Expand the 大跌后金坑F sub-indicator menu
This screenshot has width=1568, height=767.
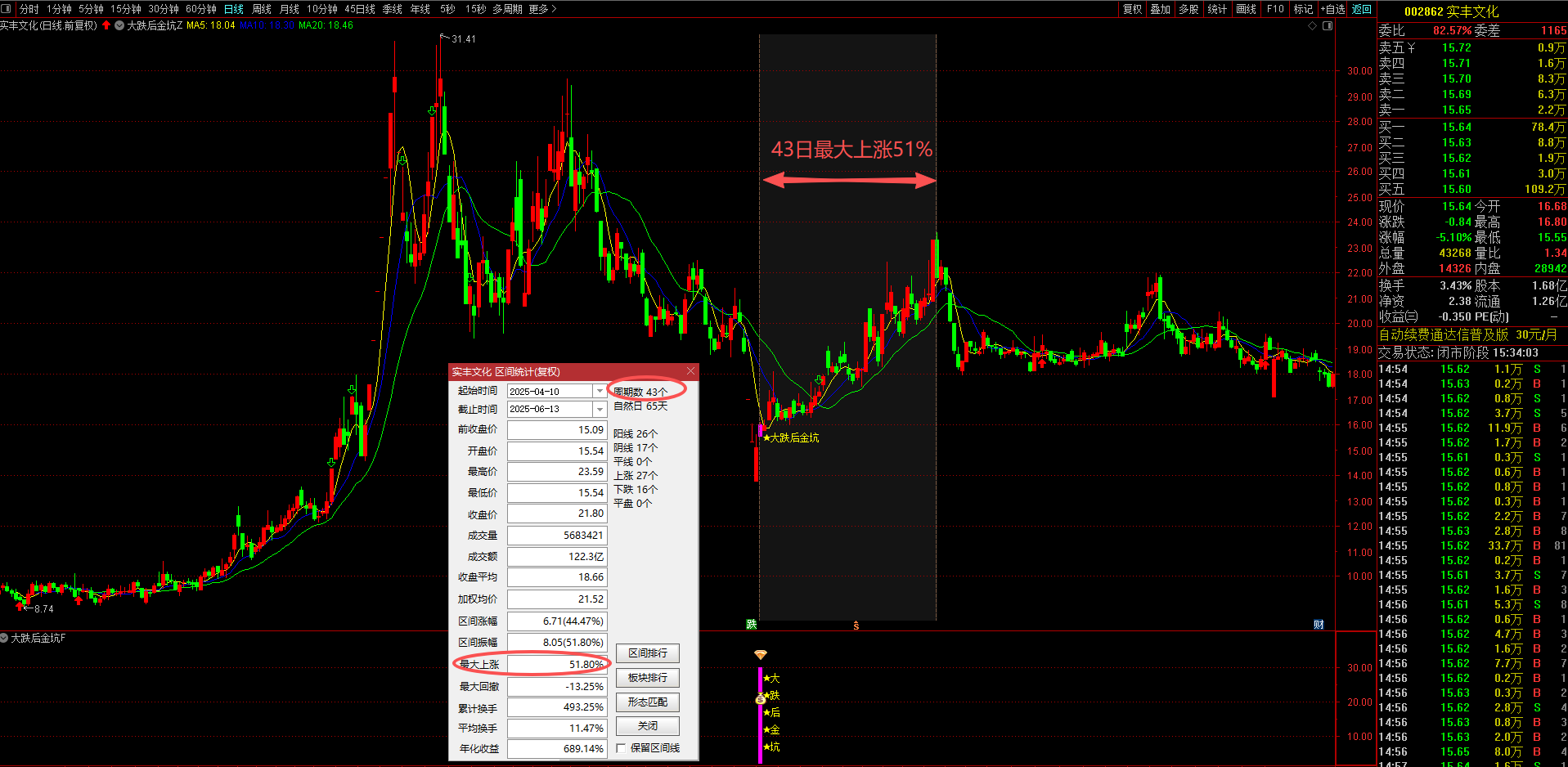pyautogui.click(x=5, y=638)
